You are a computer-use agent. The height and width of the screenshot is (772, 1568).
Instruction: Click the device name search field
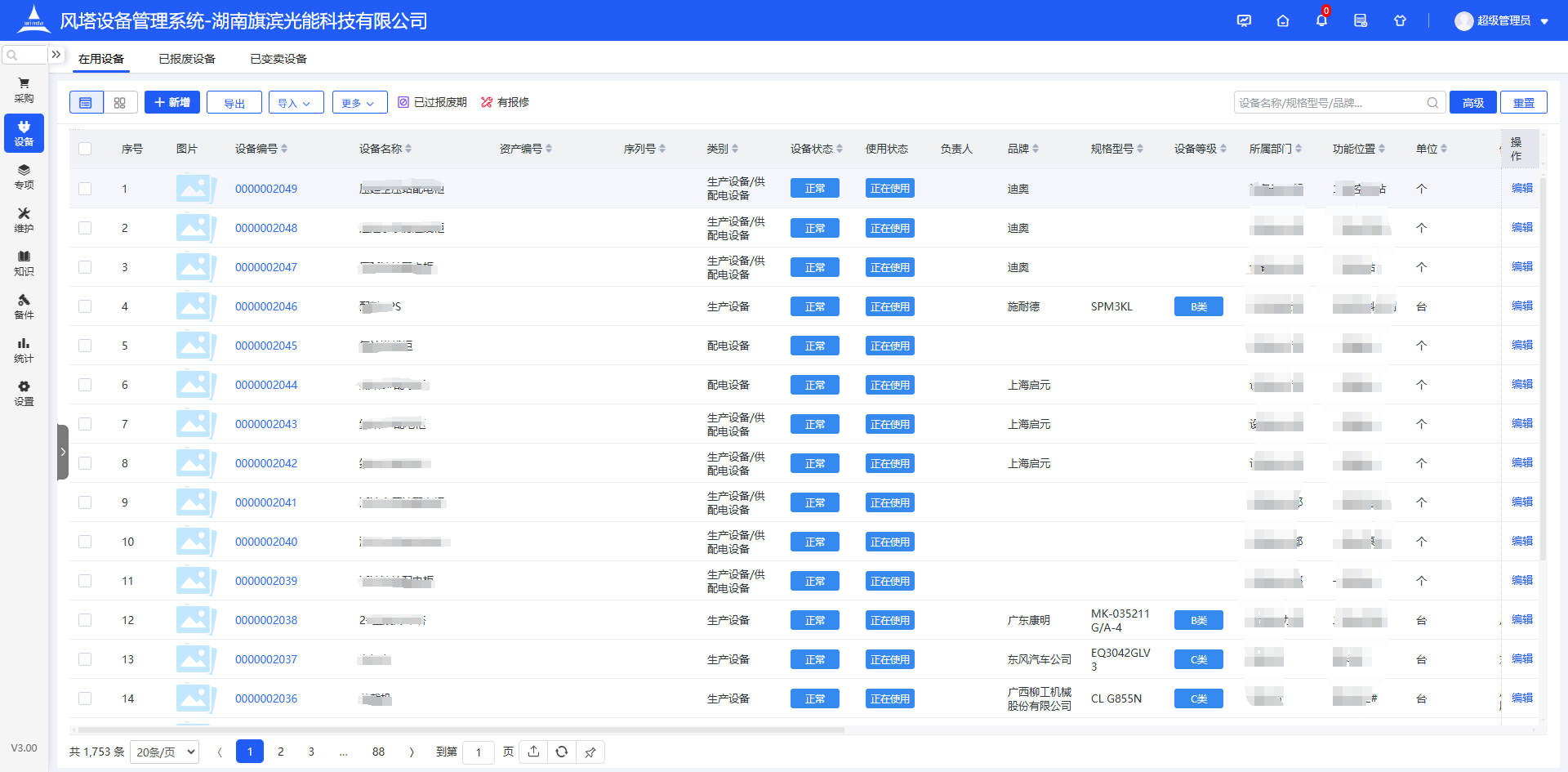point(1329,103)
